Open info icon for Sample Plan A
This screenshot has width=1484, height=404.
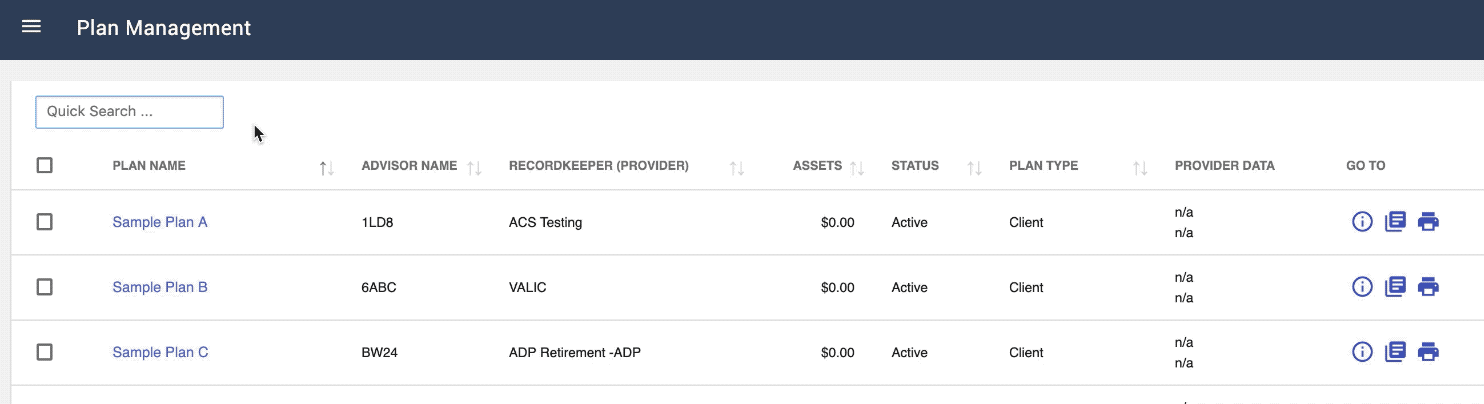(1362, 222)
